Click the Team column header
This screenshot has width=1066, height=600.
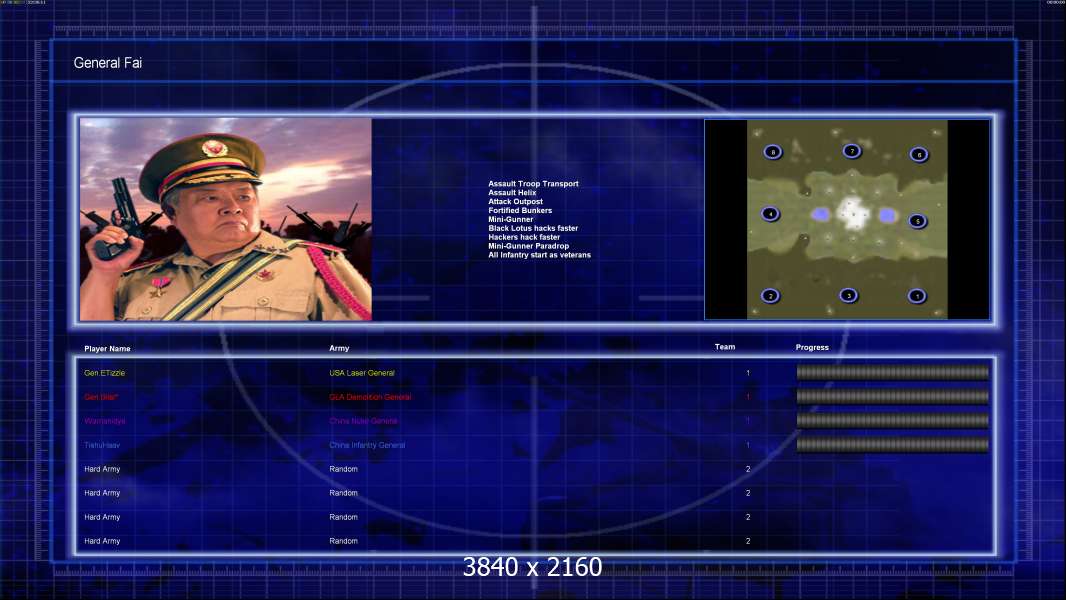tap(725, 347)
